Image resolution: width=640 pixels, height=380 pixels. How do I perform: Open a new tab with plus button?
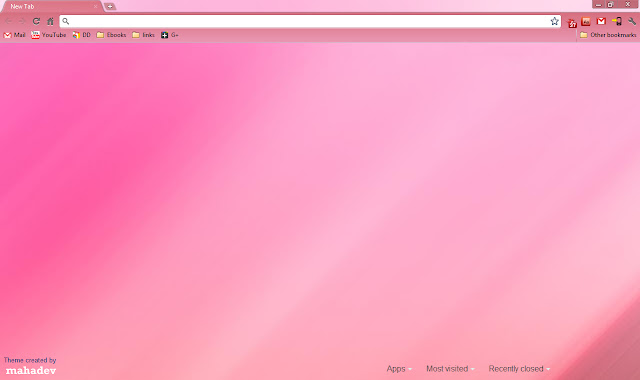(x=110, y=7)
